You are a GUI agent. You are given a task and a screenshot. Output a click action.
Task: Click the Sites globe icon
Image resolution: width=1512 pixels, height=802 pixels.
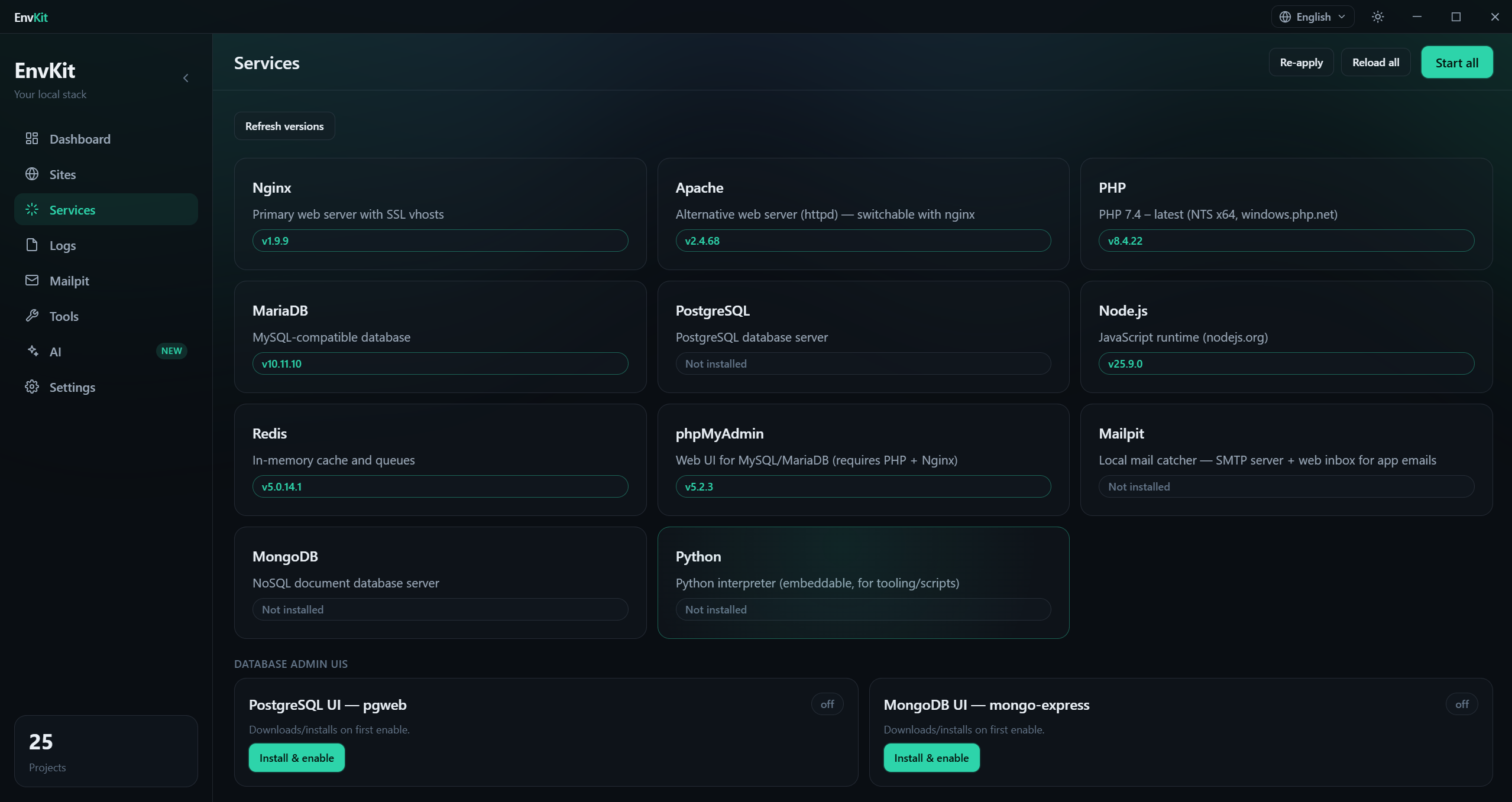point(32,174)
